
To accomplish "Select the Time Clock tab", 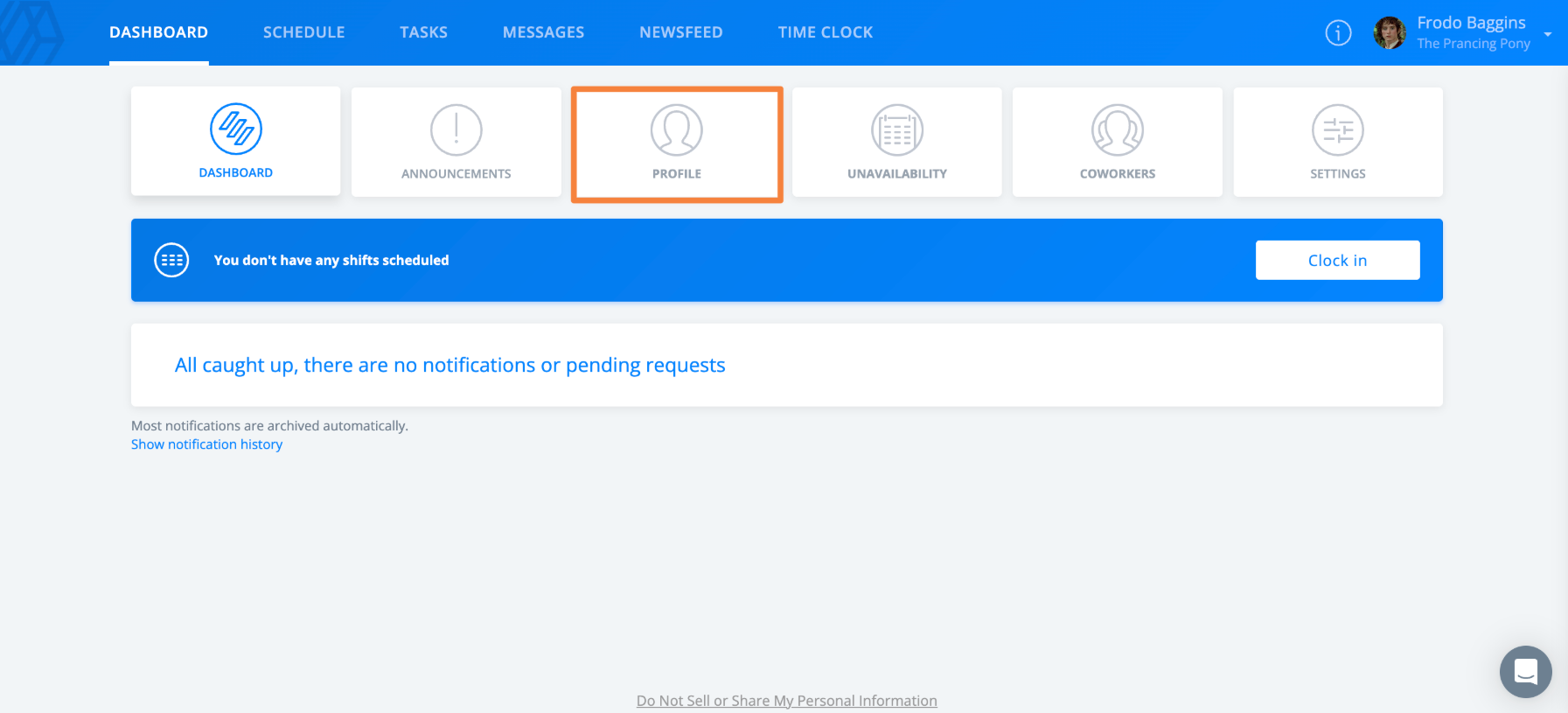I will pos(826,32).
